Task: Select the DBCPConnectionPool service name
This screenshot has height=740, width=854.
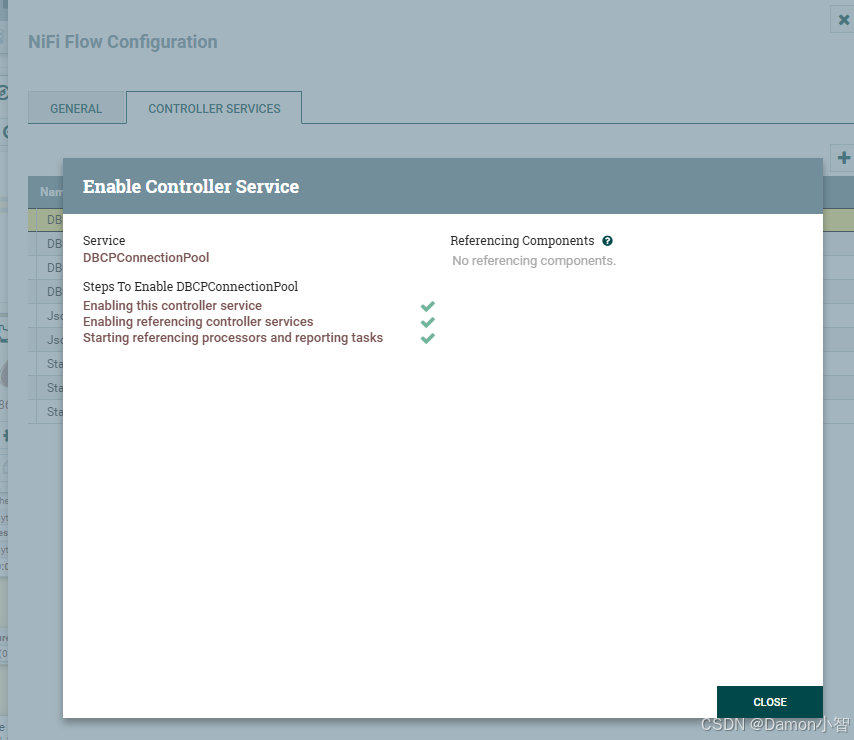Action: (146, 258)
